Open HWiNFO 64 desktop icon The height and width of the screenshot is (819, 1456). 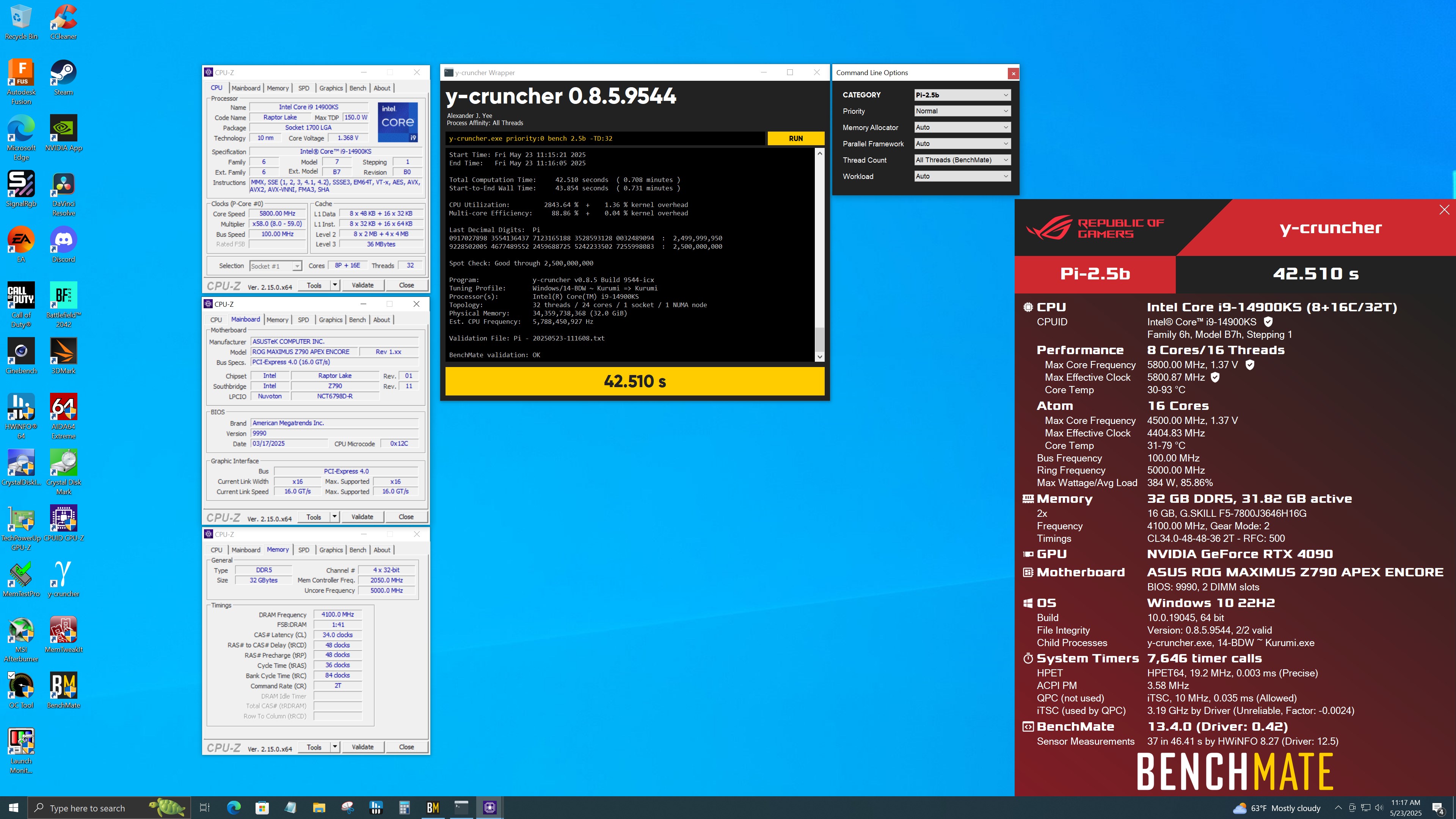click(x=21, y=417)
